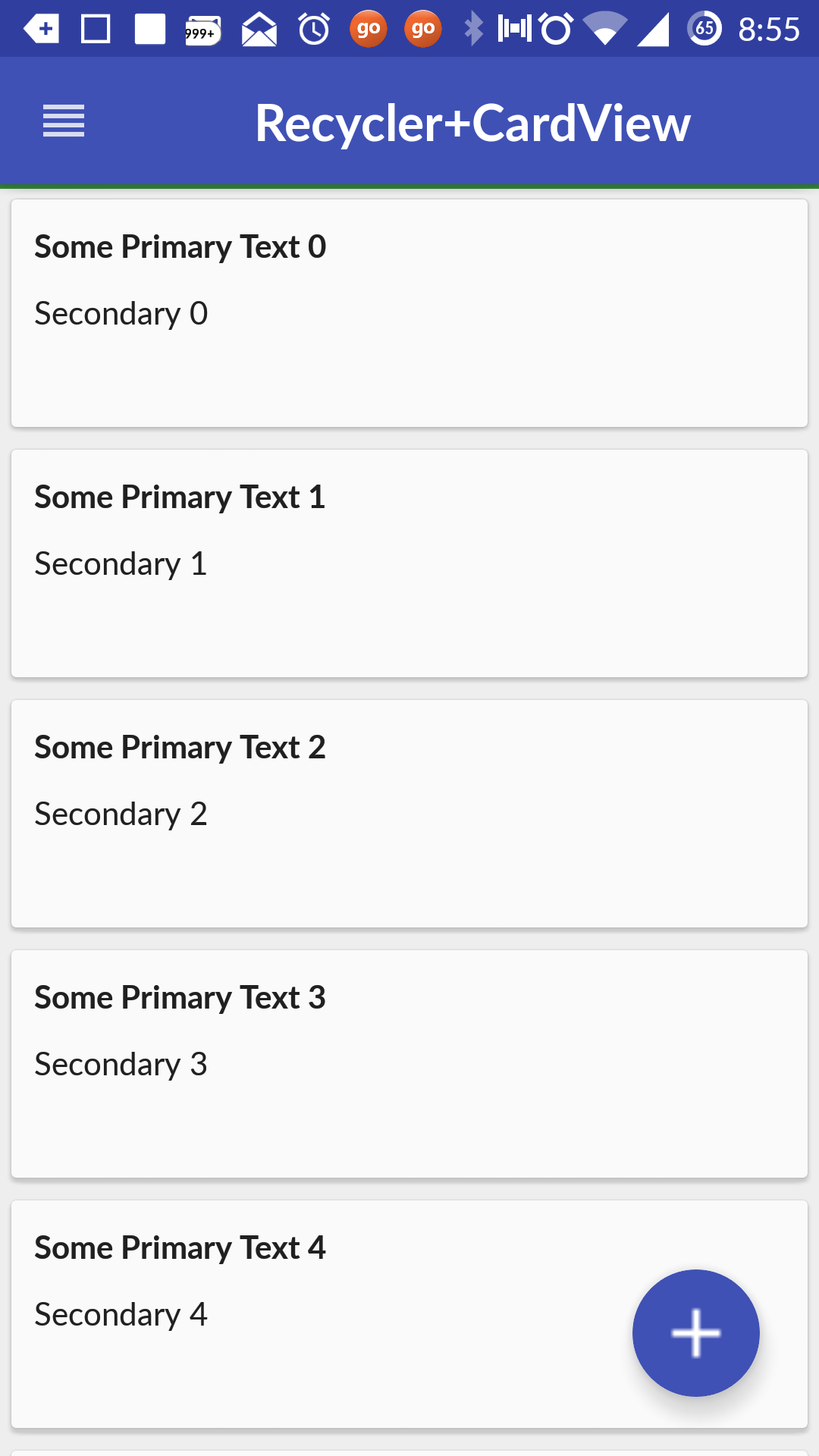This screenshot has width=819, height=1456.
Task: Open the Some Primary Text 2 card
Action: coord(409,814)
